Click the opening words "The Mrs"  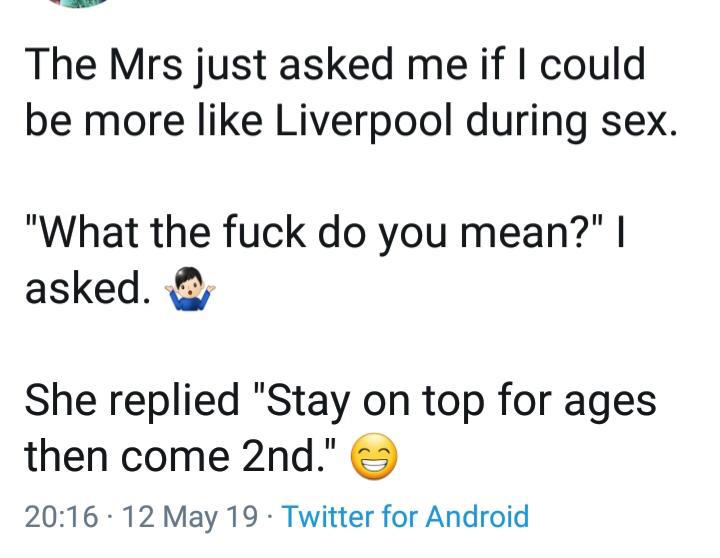point(91,65)
